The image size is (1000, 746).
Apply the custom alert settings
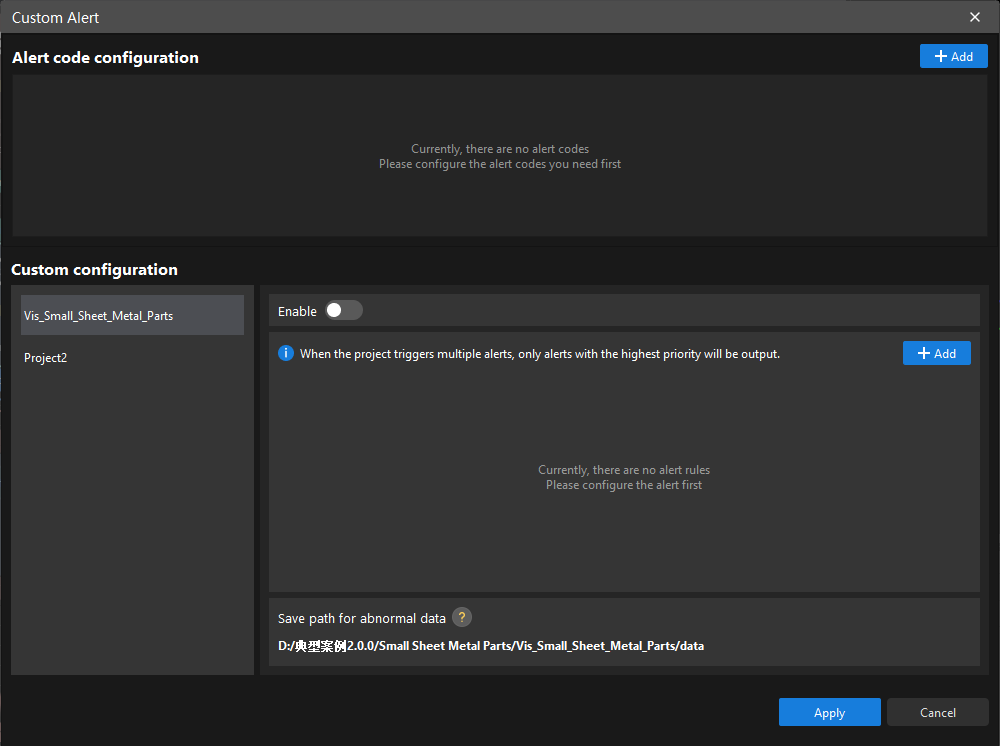coord(829,712)
